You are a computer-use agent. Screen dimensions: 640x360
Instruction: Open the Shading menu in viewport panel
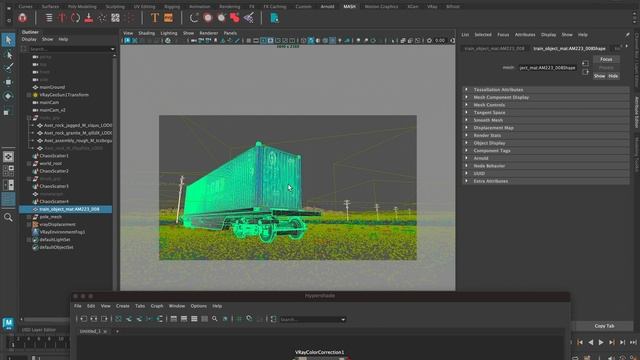point(146,33)
